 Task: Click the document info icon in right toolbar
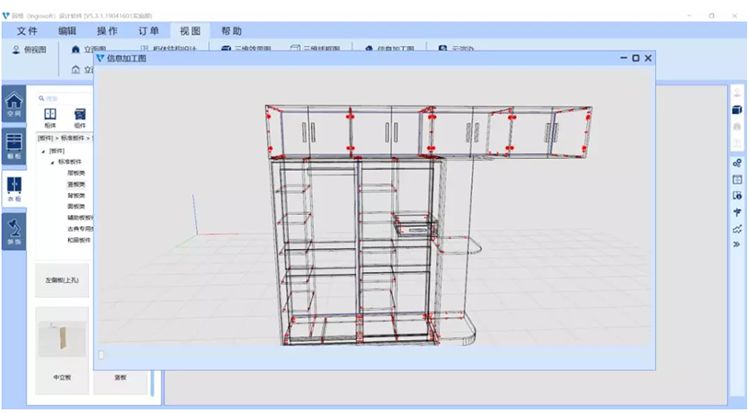[737, 196]
